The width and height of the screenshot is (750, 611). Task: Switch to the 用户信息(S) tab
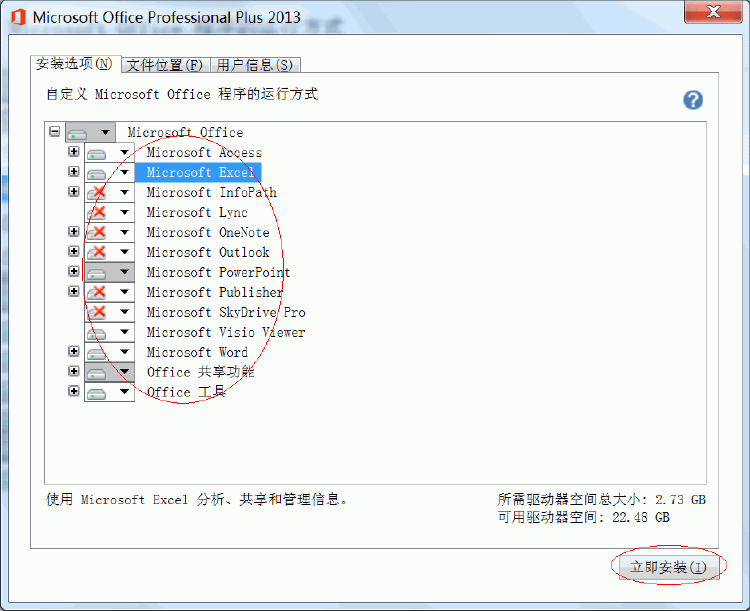255,65
